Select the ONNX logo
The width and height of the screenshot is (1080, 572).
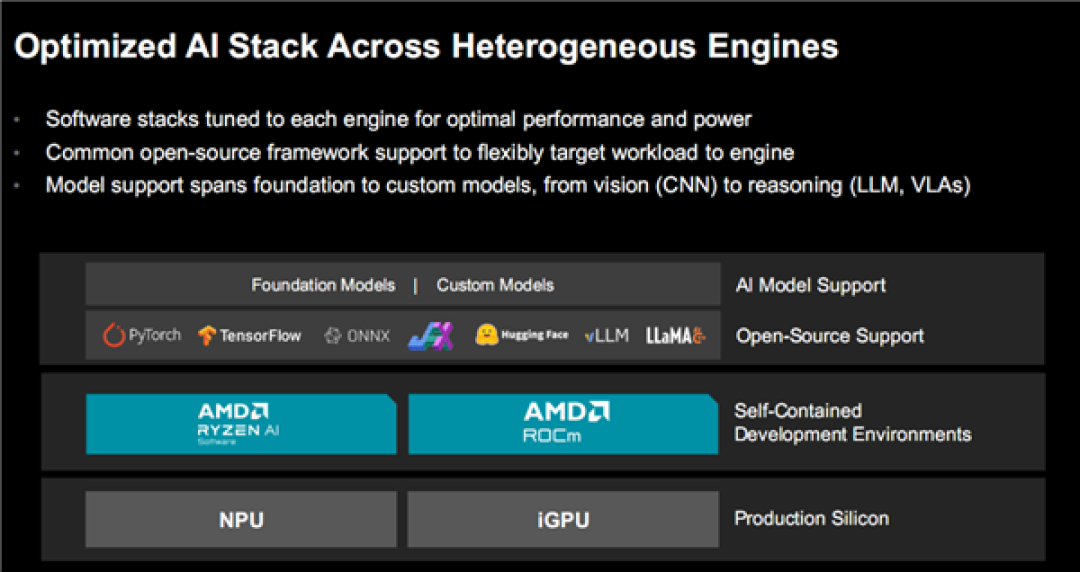357,336
